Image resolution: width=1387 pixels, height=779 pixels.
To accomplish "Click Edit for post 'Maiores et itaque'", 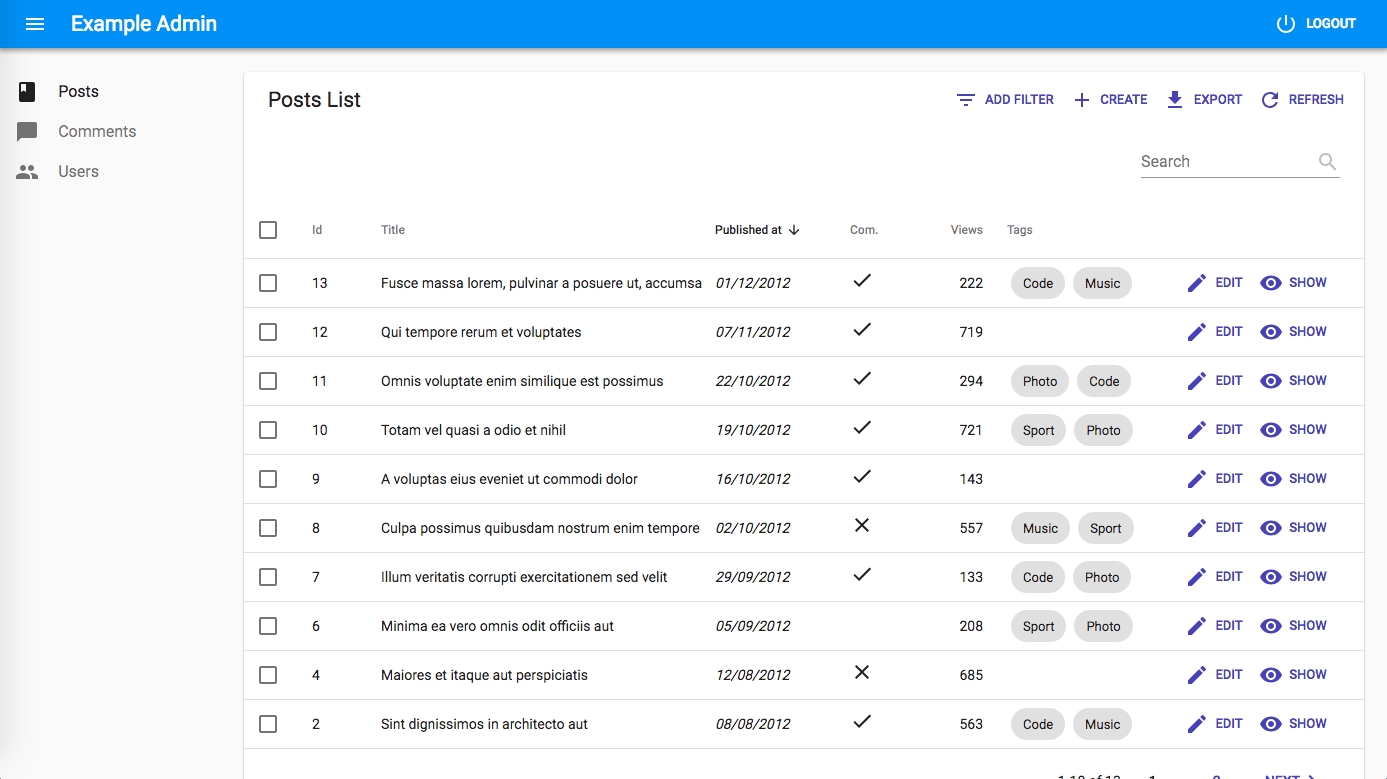I will (1214, 675).
